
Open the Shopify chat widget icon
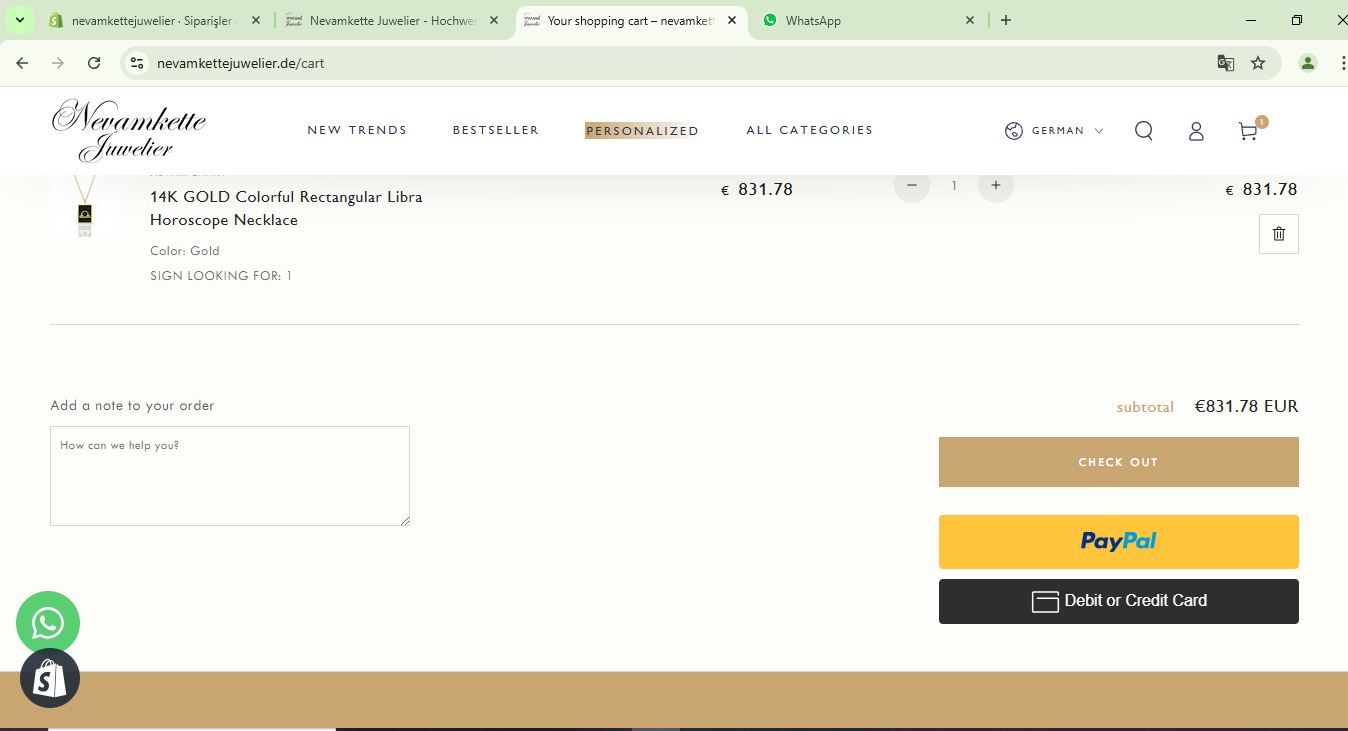pyautogui.click(x=50, y=679)
